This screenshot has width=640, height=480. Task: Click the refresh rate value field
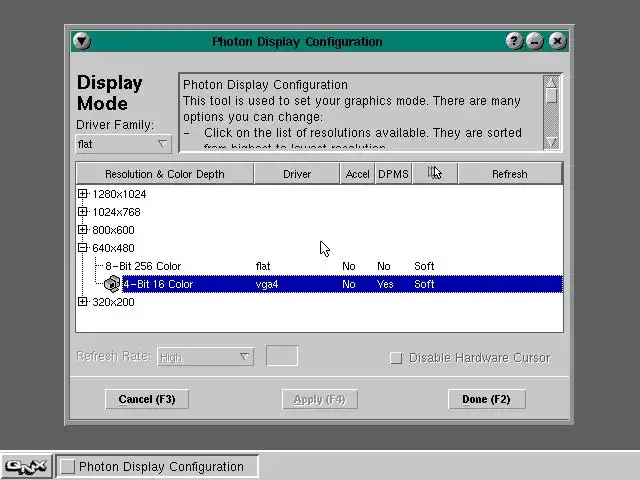point(282,356)
